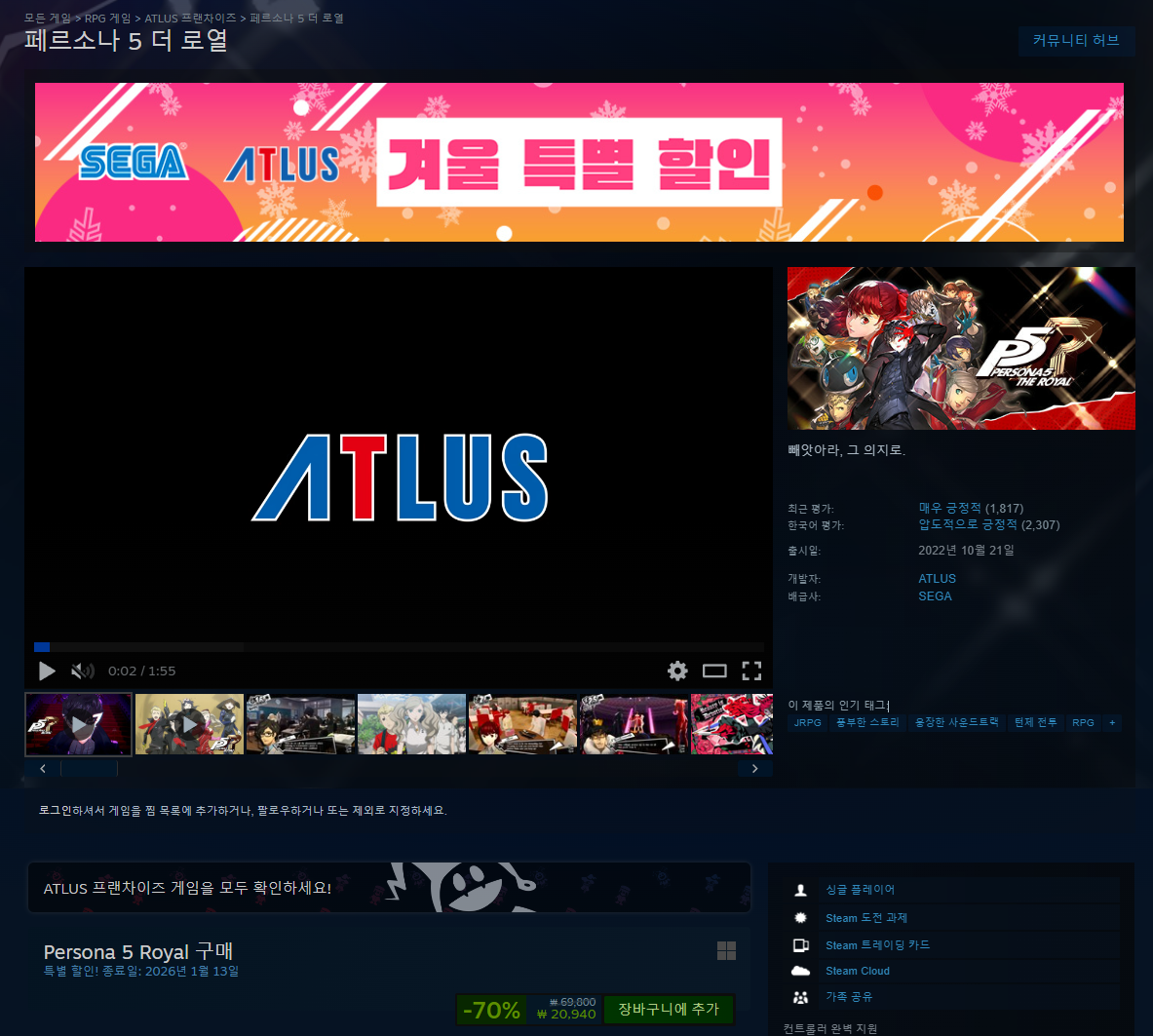Play the trailer video
1153x1036 pixels.
coord(47,671)
